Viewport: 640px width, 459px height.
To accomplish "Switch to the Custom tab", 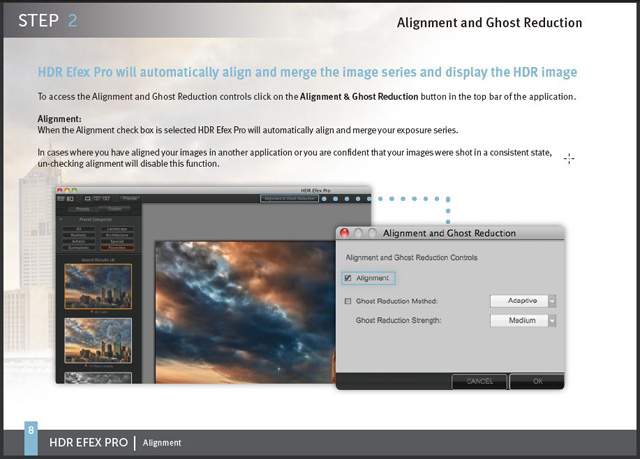I will click(115, 209).
